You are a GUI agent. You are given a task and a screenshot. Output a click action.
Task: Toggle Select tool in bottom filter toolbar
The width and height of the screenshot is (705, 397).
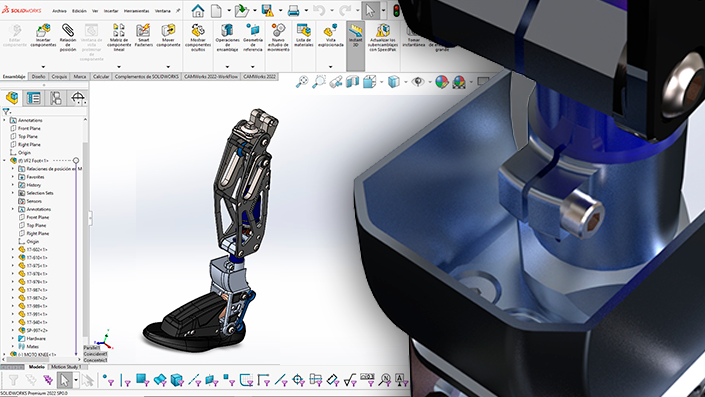(64, 380)
